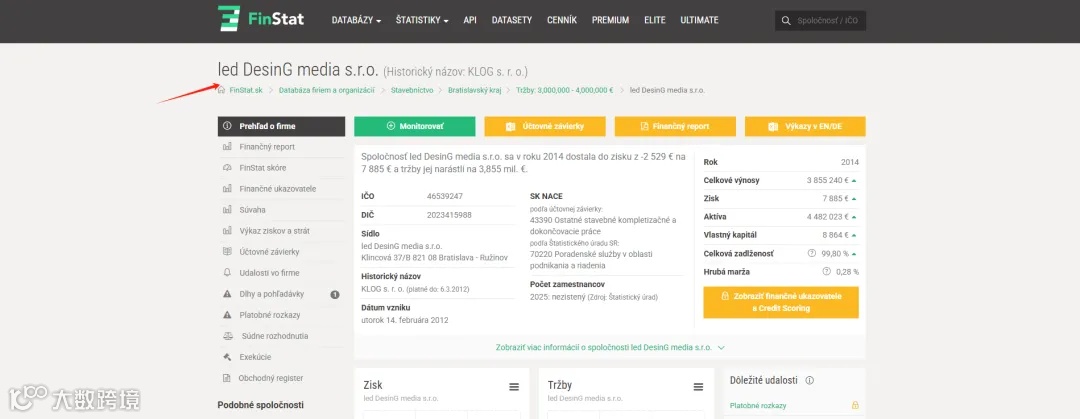The image size is (1080, 419).
Task: Click the Vlastný kapitál value 8 864 €
Action: coord(835,235)
